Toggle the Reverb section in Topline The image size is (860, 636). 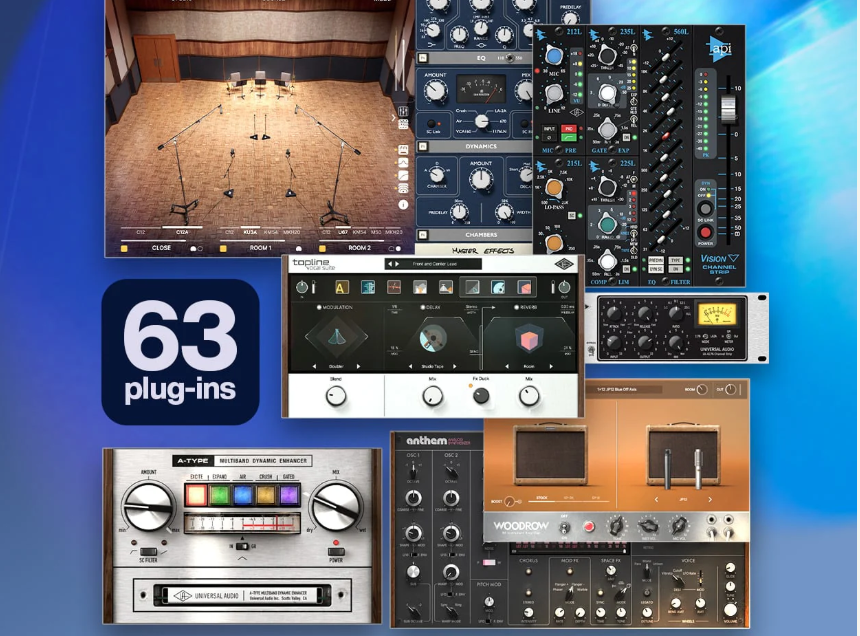coord(517,308)
